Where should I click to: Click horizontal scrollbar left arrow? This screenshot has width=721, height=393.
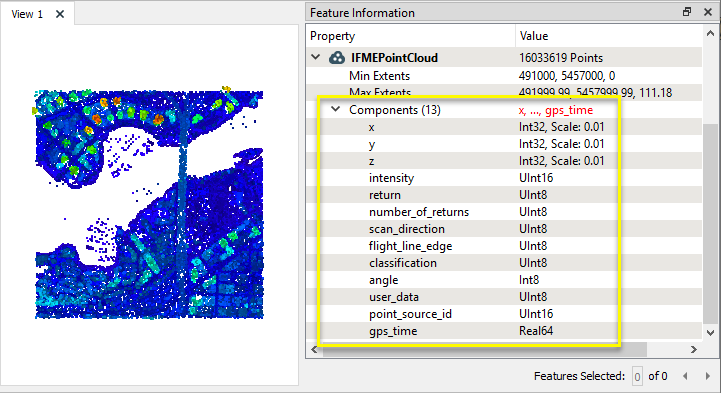[315, 350]
